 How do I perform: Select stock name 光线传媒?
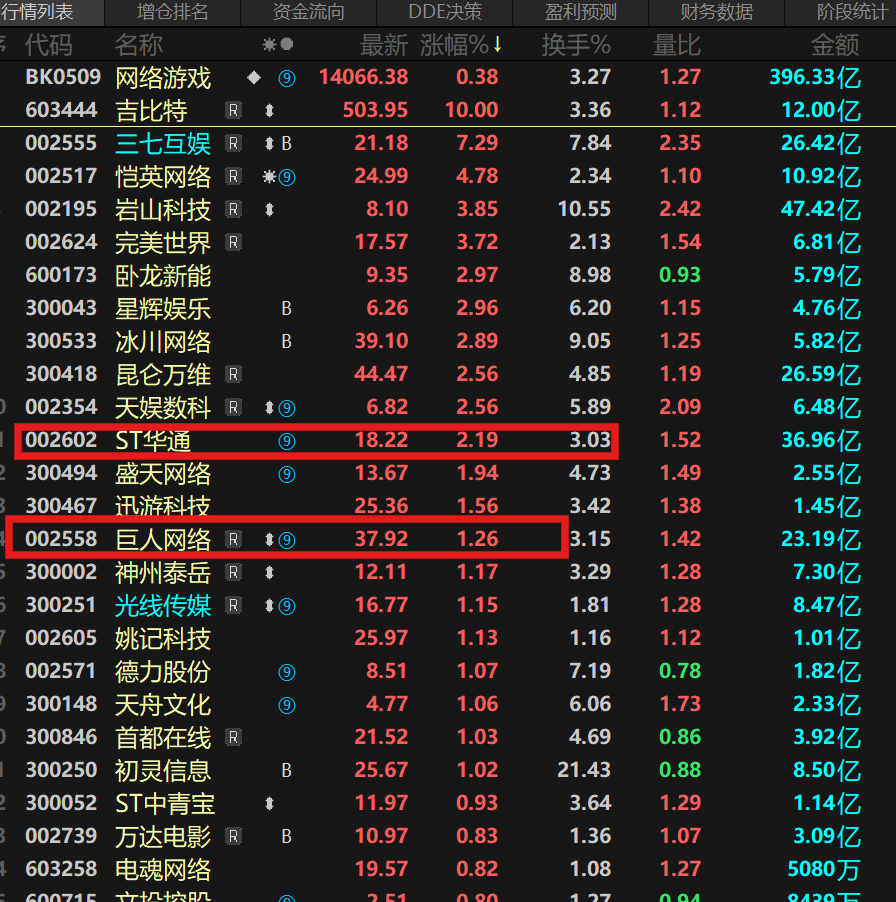tap(163, 606)
